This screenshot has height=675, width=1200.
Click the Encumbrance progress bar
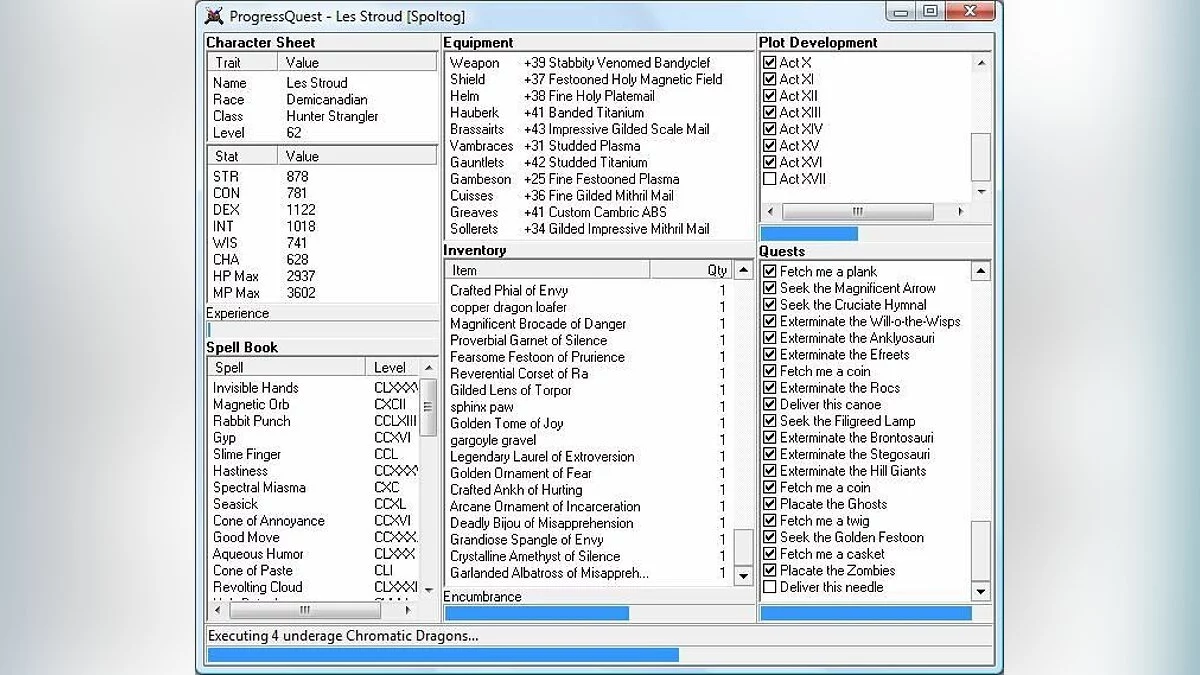click(599, 613)
